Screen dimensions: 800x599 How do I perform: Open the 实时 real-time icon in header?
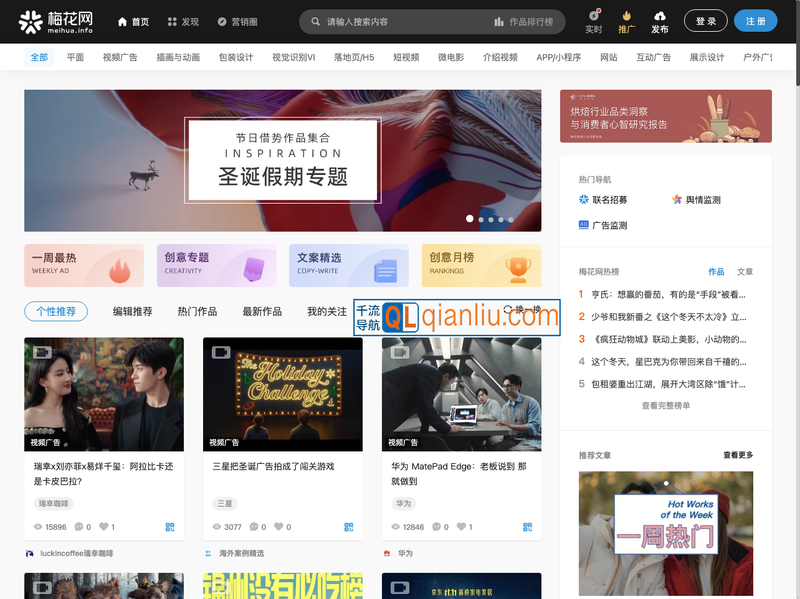pyautogui.click(x=593, y=16)
